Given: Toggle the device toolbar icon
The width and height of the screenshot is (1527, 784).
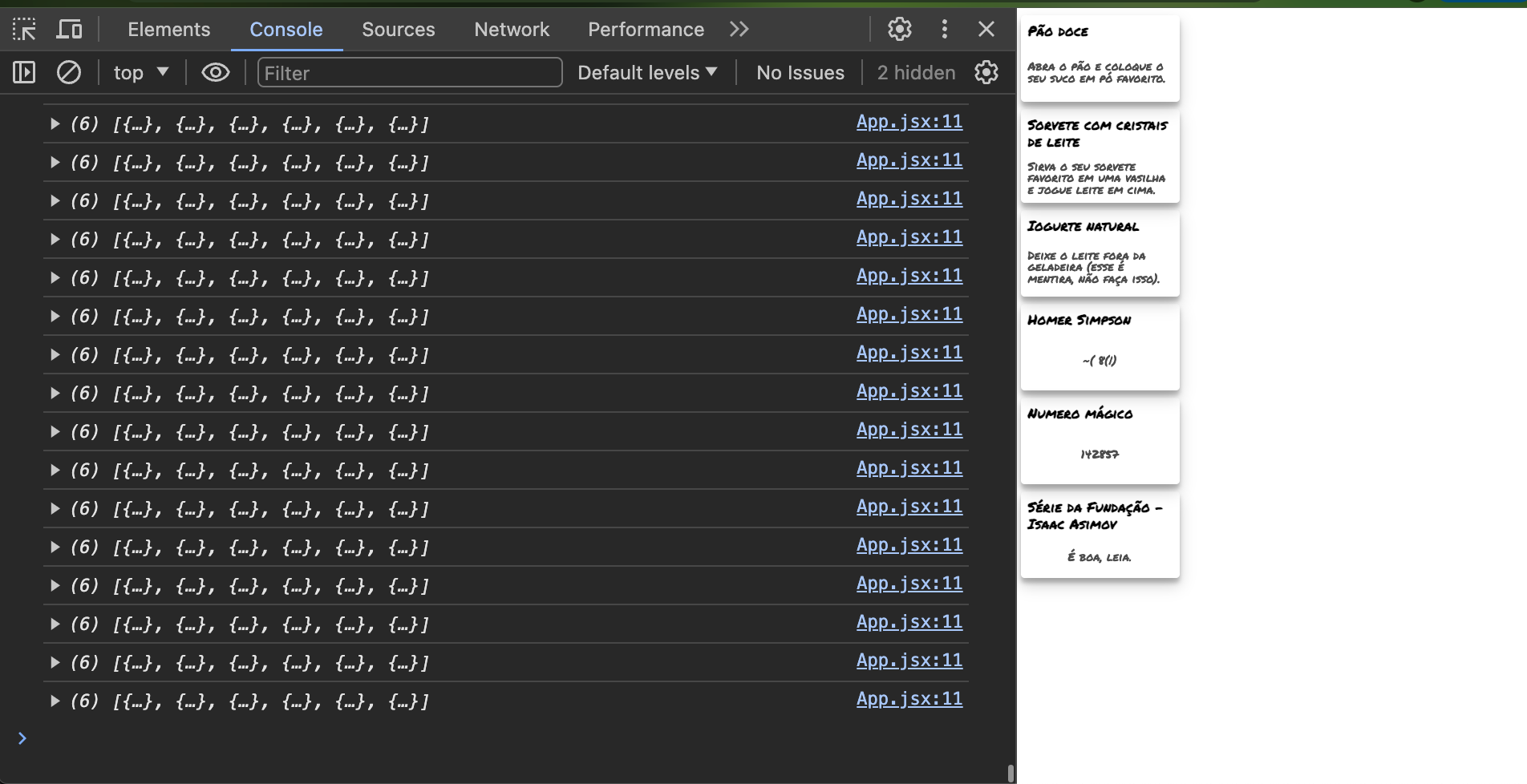Looking at the screenshot, I should (70, 30).
